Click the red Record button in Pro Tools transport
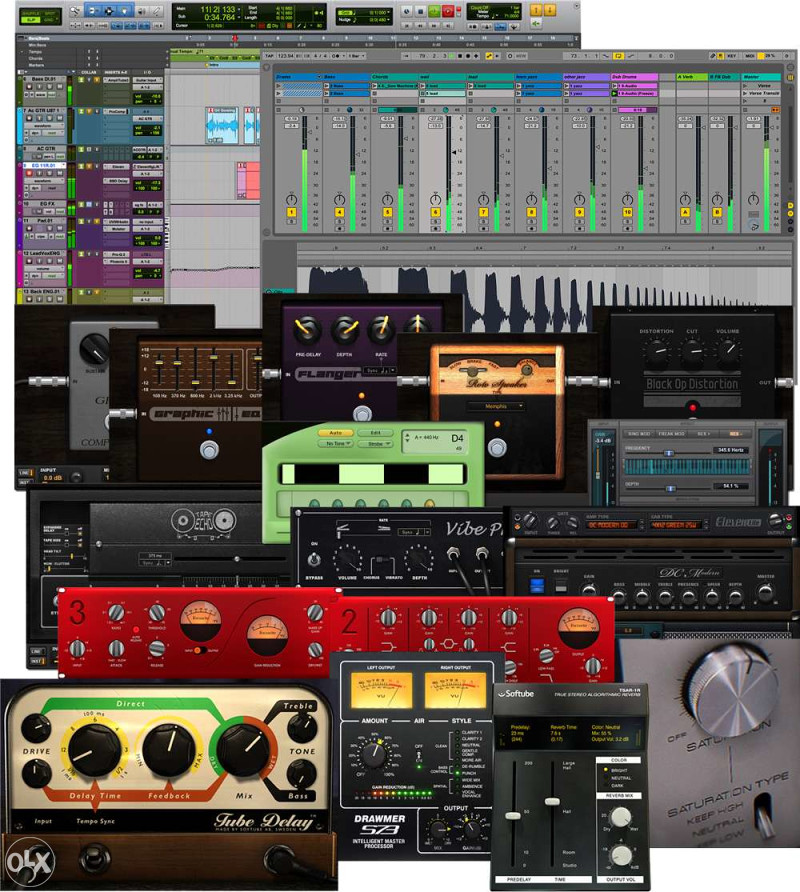 click(x=448, y=11)
